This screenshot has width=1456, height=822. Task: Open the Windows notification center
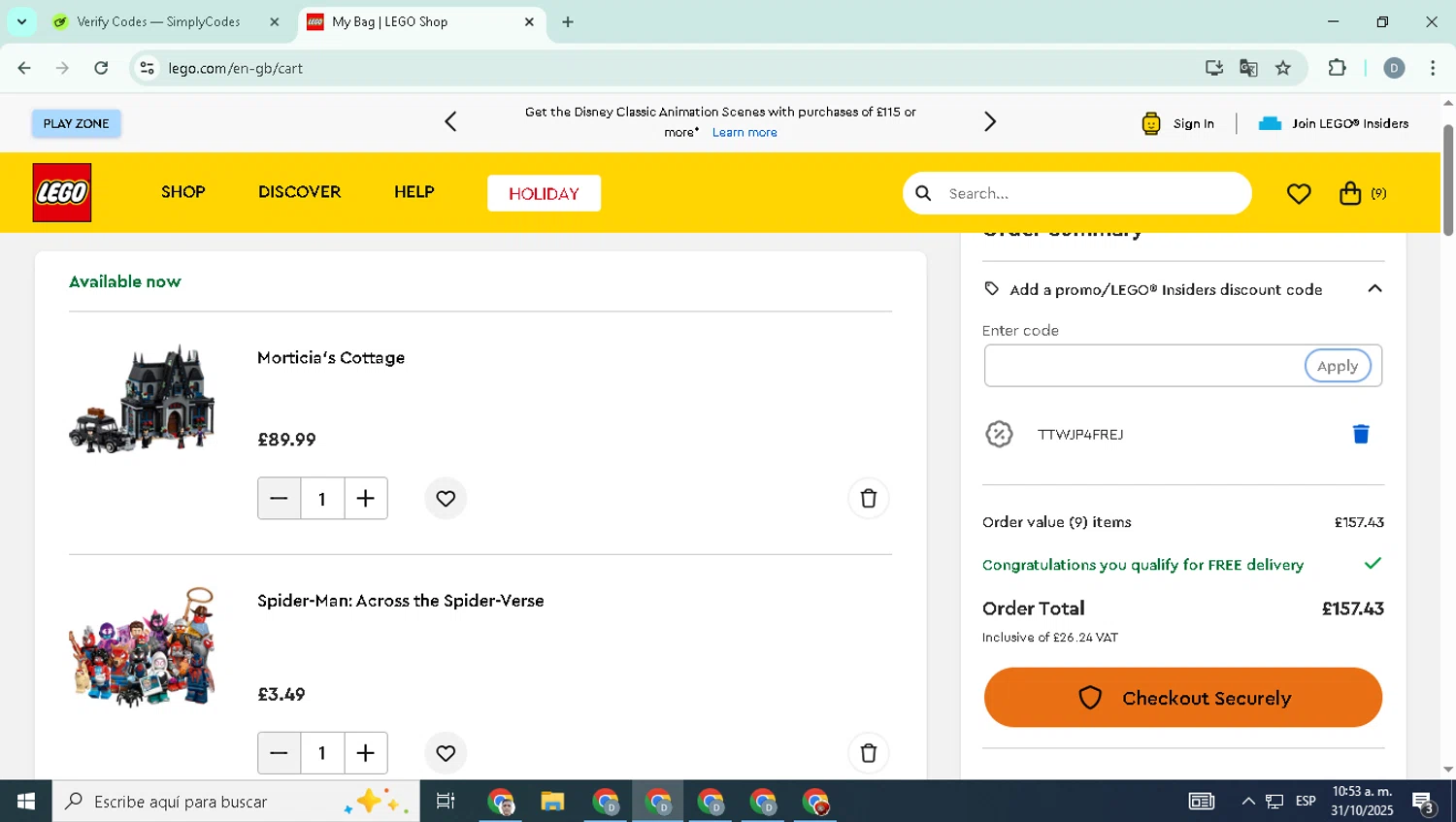[x=1424, y=802]
